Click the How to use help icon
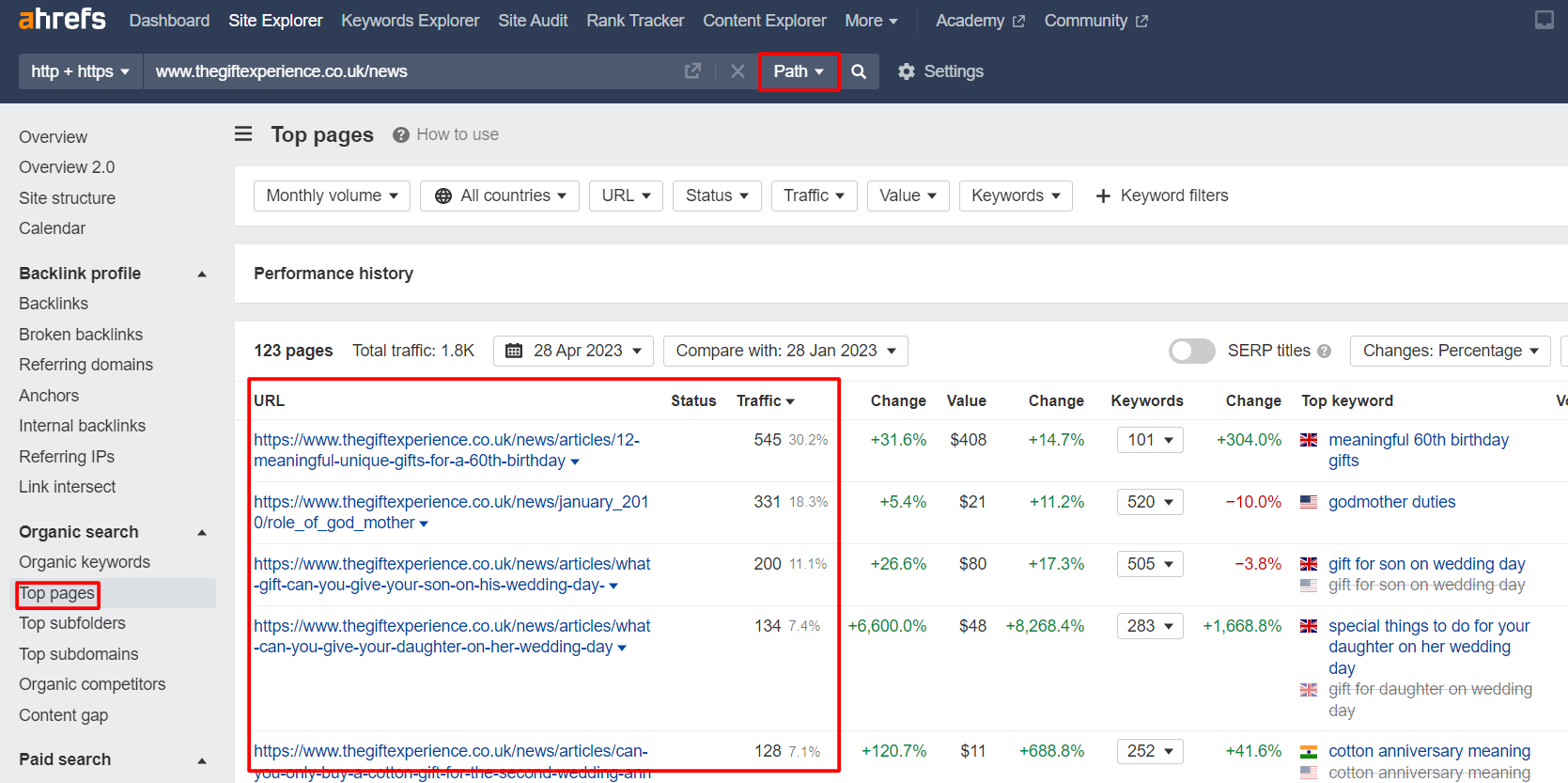Screen dimensions: 1568x783 click(x=401, y=134)
